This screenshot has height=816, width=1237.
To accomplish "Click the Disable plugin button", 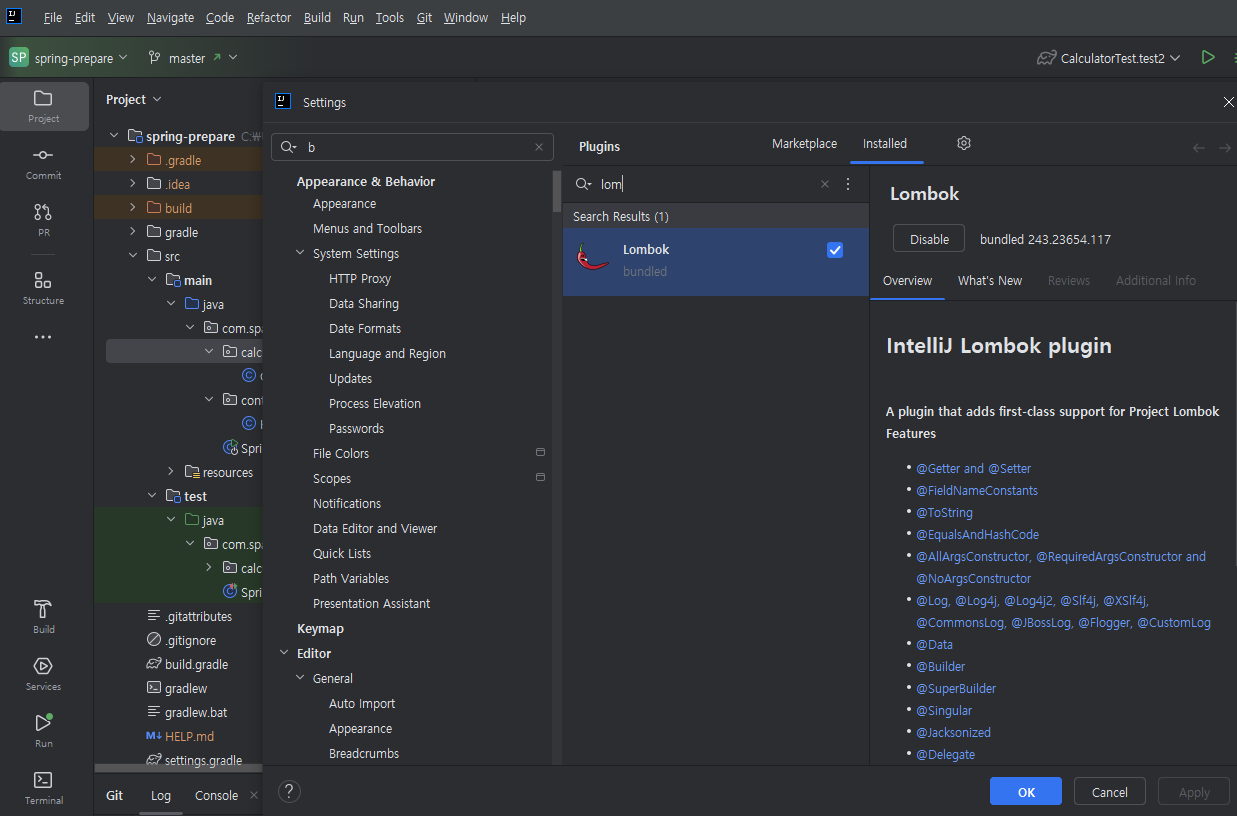I will point(929,240).
